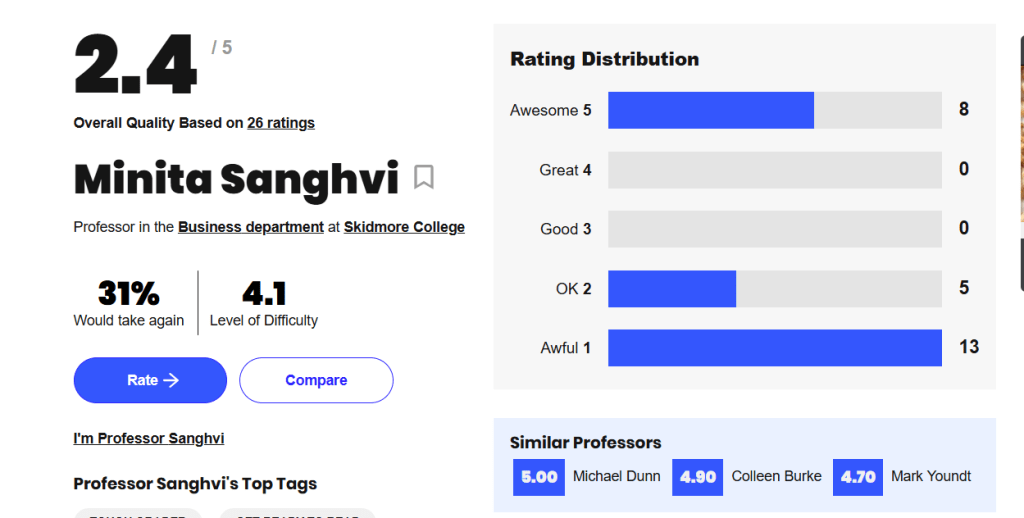Open the Business department link
The height and width of the screenshot is (518, 1024).
(251, 227)
